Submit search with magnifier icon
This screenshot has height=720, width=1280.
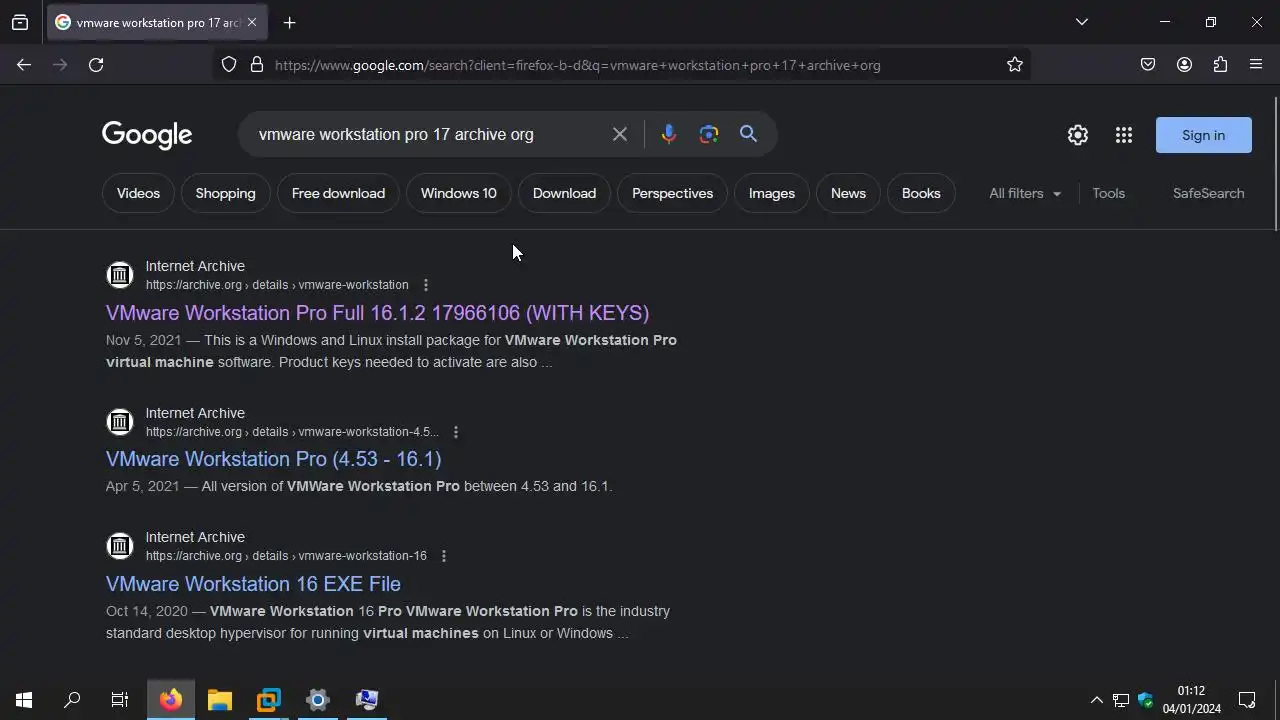click(748, 134)
